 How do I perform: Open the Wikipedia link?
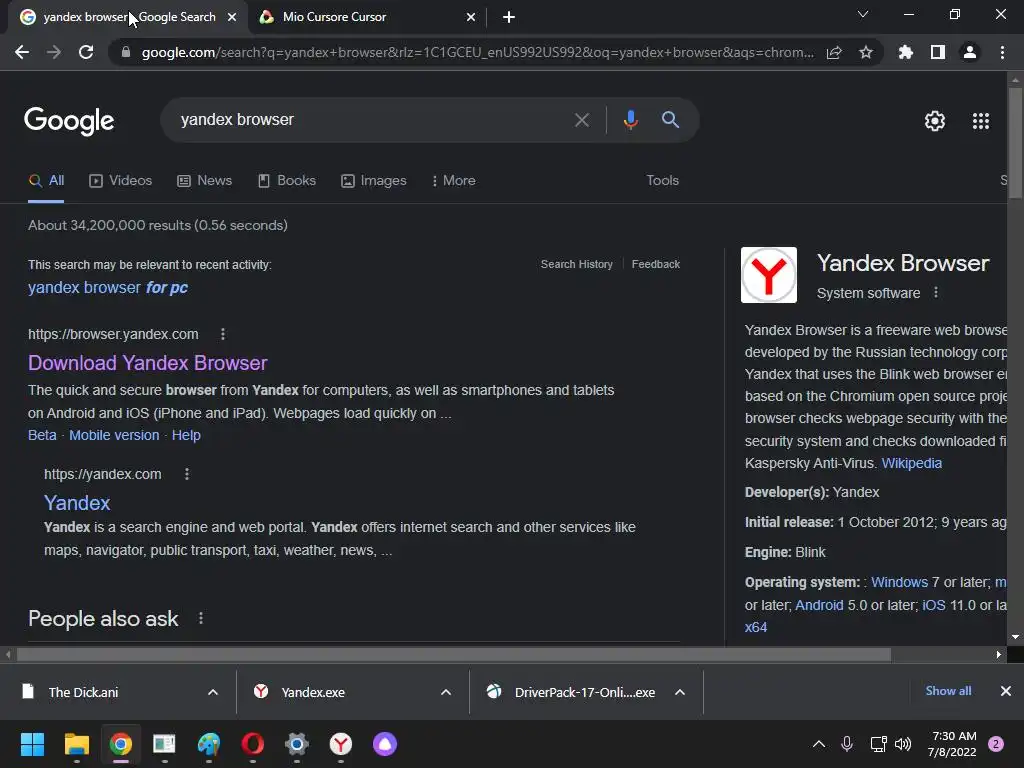click(912, 463)
